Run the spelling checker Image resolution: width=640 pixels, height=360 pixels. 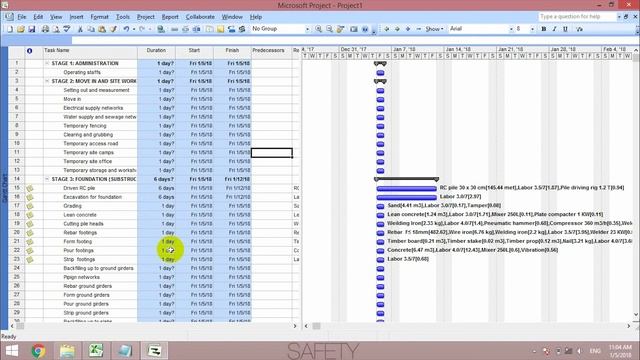(67, 29)
